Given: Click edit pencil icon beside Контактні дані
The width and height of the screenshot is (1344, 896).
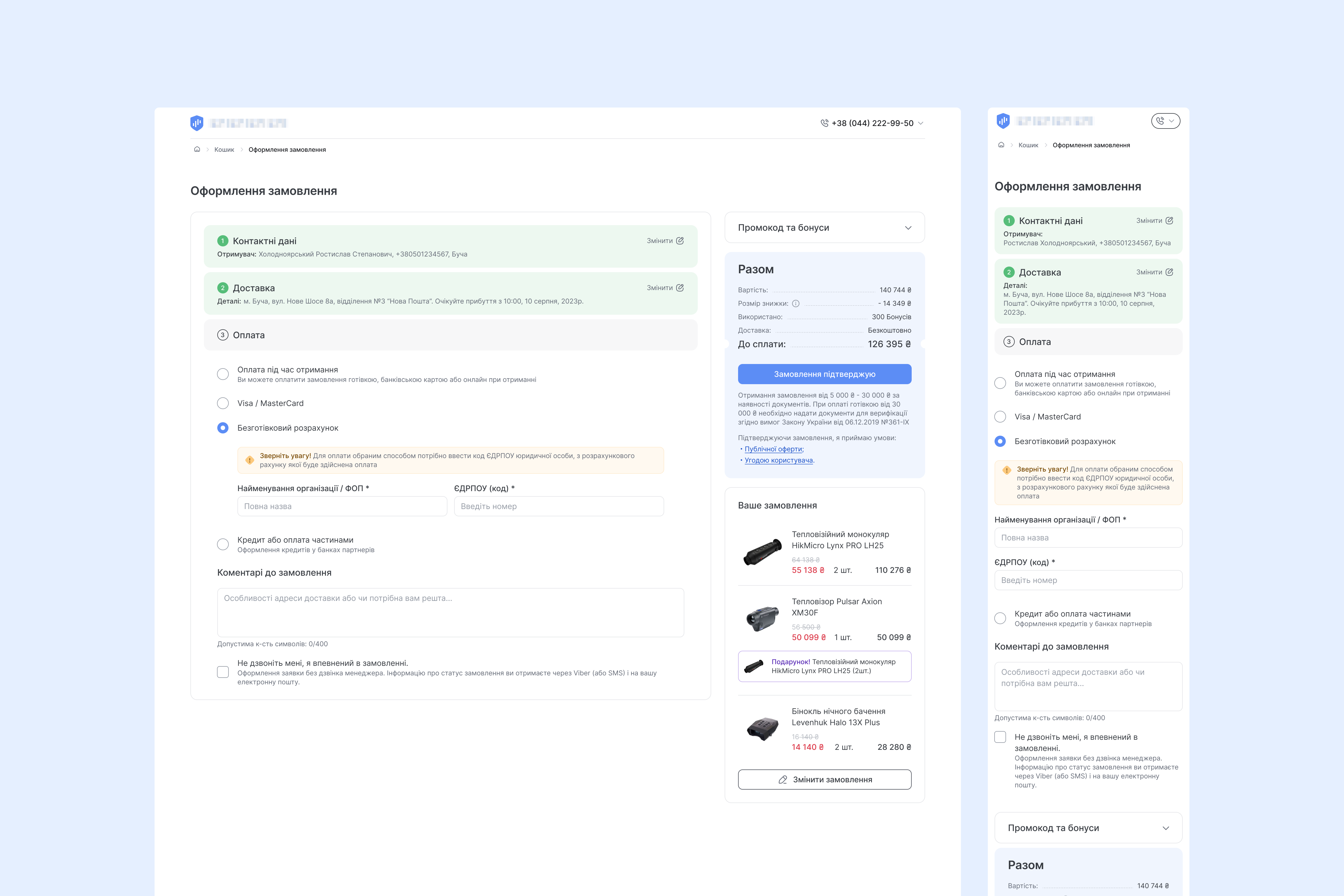Looking at the screenshot, I should [680, 241].
